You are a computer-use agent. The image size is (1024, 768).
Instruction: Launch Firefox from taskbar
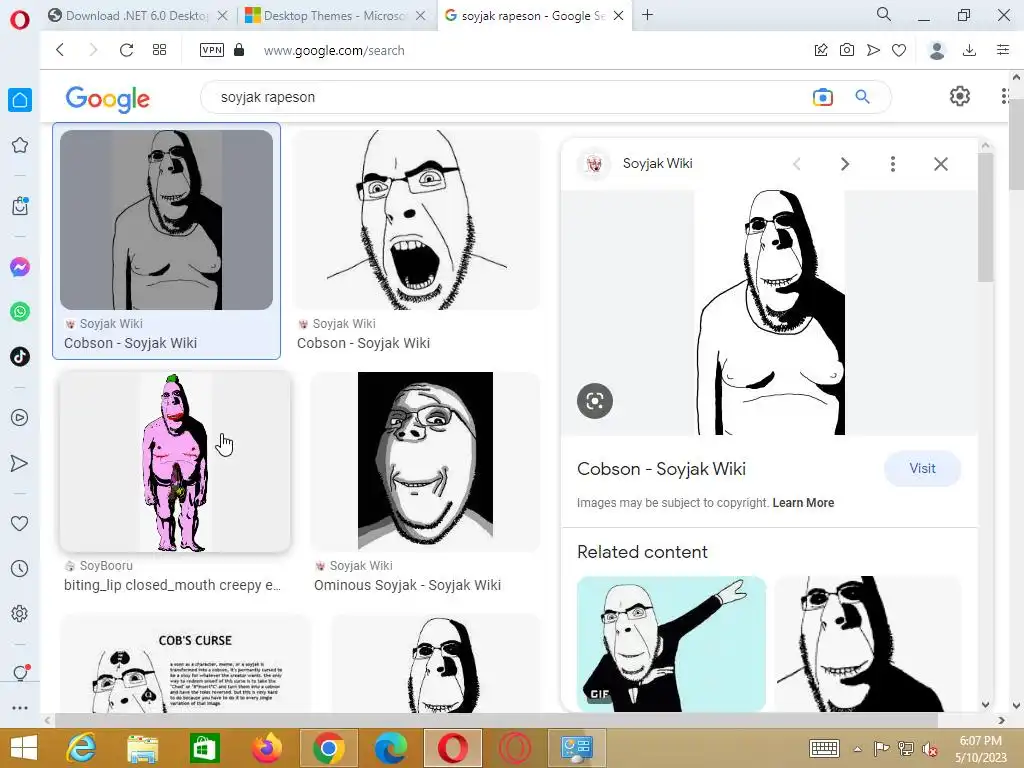tap(266, 748)
